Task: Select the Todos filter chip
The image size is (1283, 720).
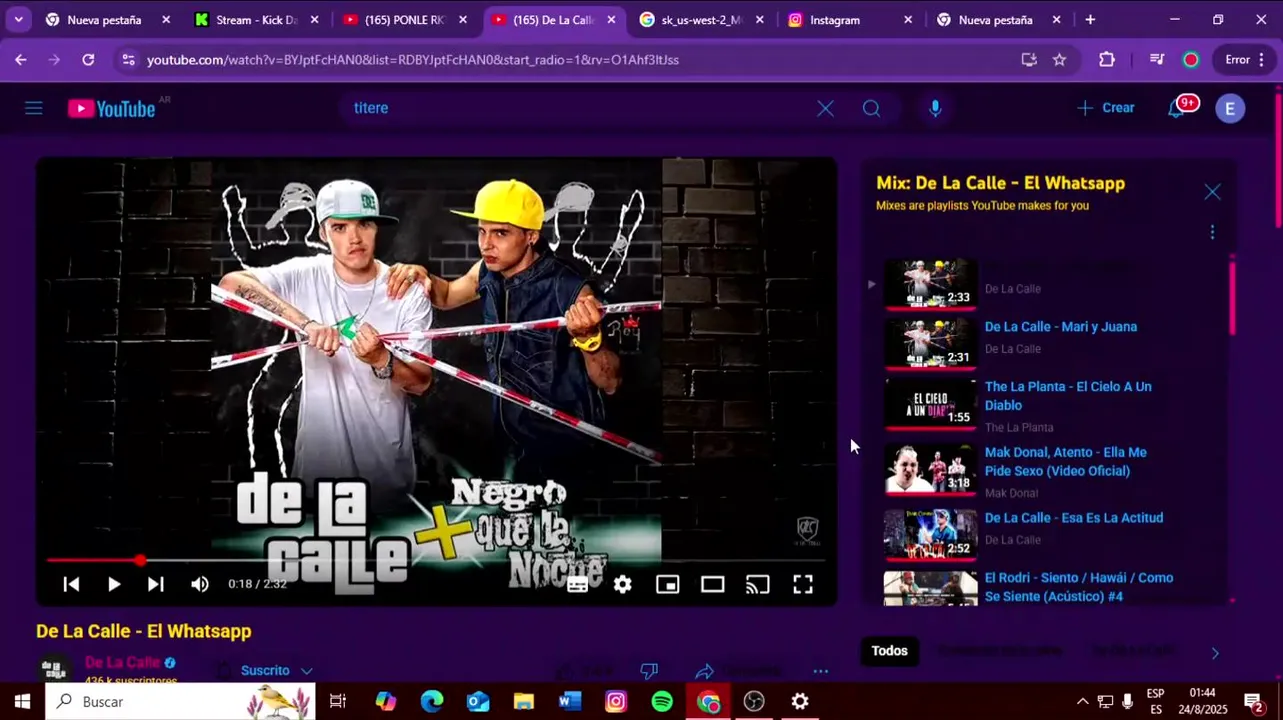Action: pyautogui.click(x=889, y=651)
